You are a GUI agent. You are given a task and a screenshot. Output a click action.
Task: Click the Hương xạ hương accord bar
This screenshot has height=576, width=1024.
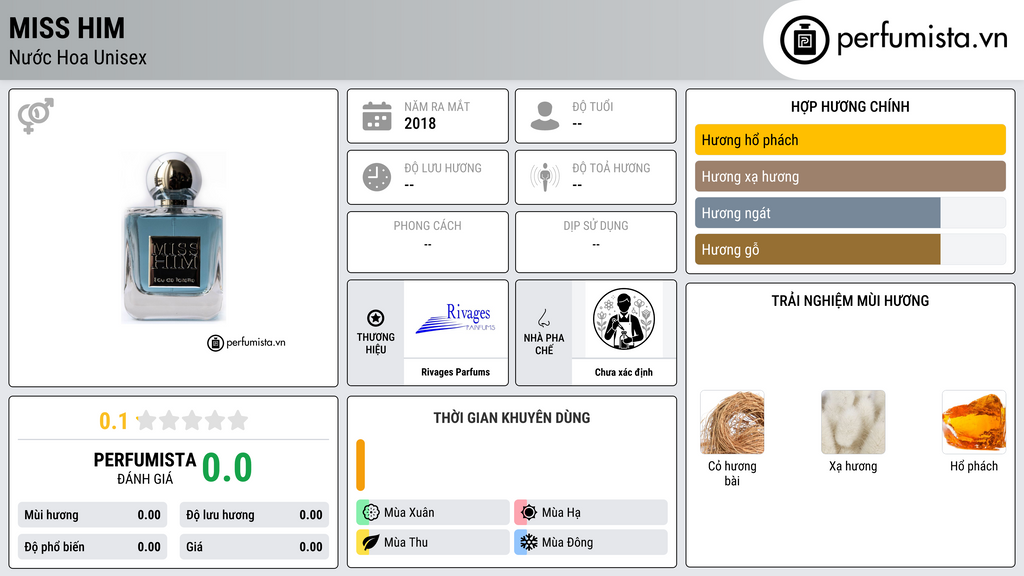click(850, 176)
